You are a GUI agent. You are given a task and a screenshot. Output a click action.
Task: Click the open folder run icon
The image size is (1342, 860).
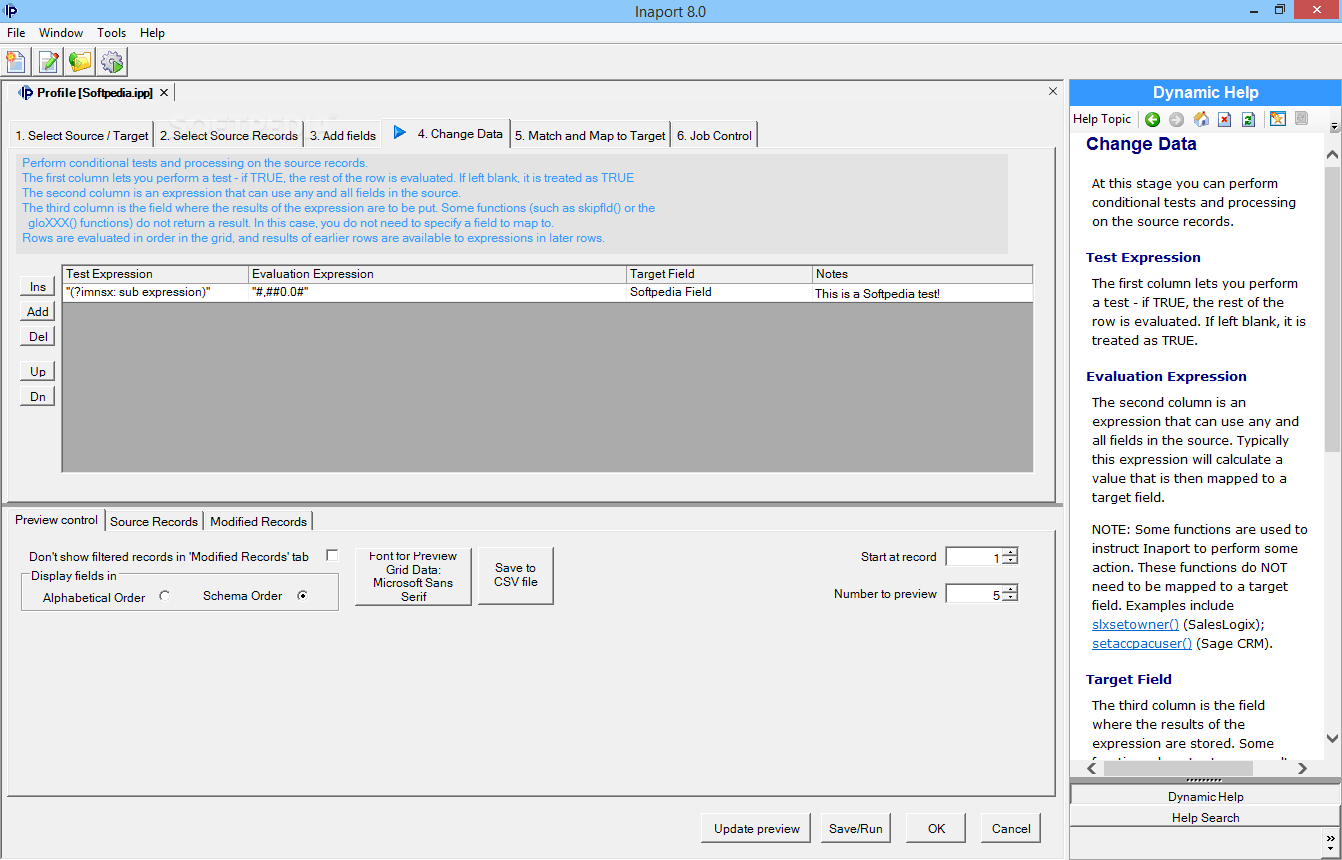(x=80, y=61)
